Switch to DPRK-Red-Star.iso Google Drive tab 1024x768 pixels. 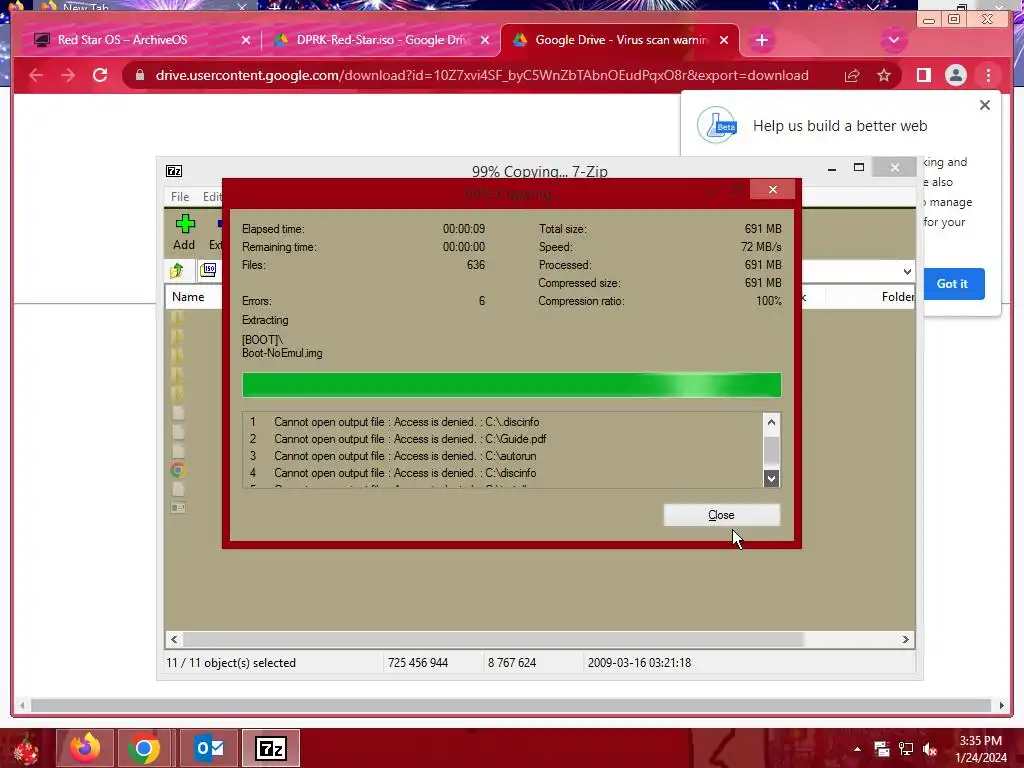click(382, 40)
